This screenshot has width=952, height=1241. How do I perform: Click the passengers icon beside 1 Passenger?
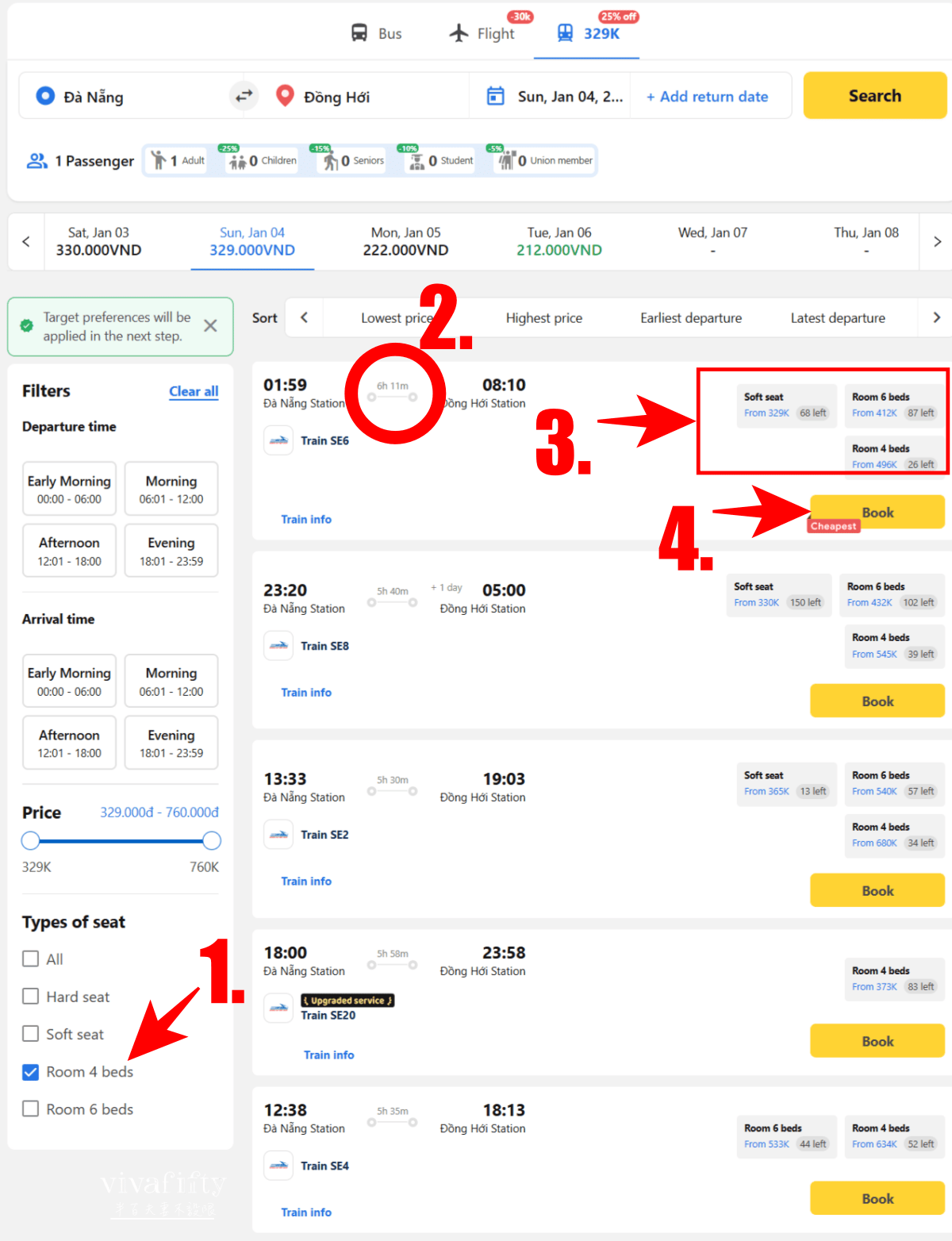pyautogui.click(x=37, y=161)
